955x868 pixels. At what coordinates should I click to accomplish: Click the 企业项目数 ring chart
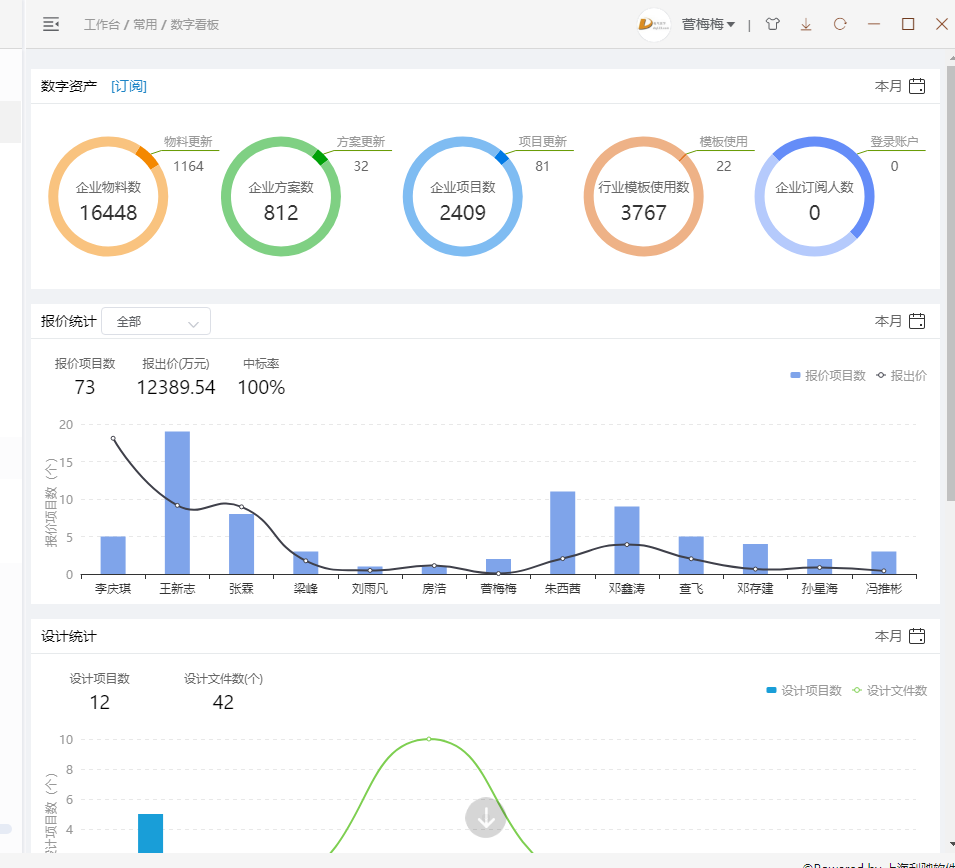(x=463, y=197)
